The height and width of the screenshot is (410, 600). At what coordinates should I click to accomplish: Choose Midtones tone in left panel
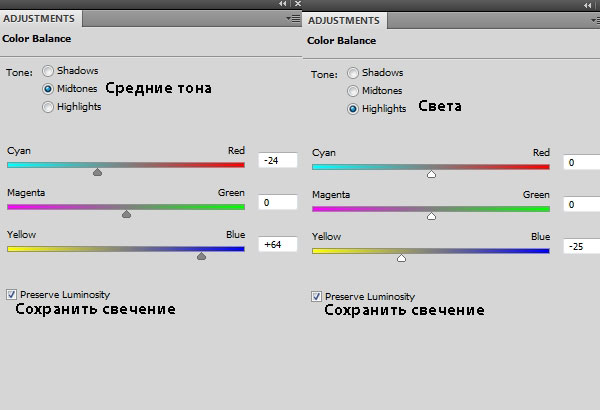48,89
